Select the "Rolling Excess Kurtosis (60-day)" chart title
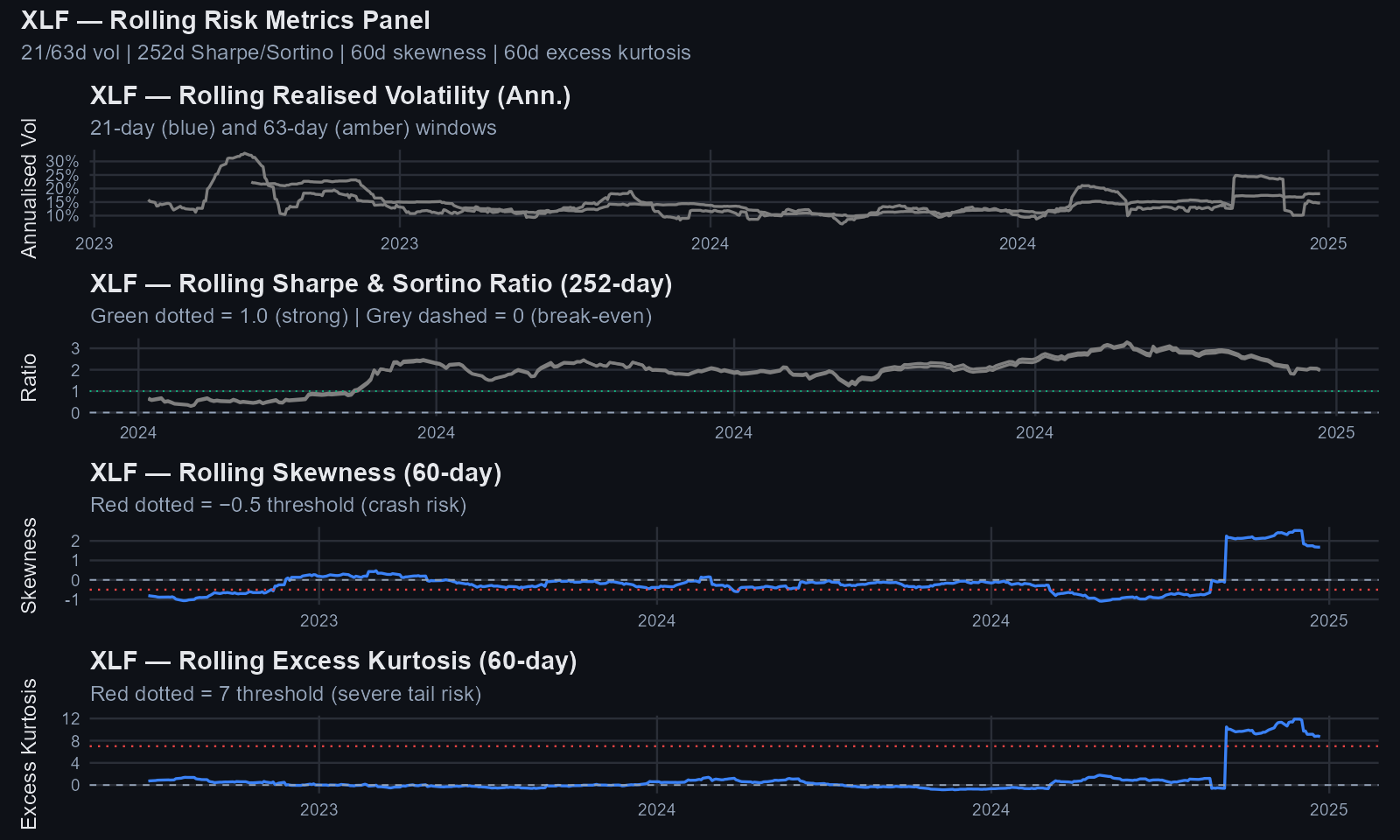The height and width of the screenshot is (840, 1400). 333,661
